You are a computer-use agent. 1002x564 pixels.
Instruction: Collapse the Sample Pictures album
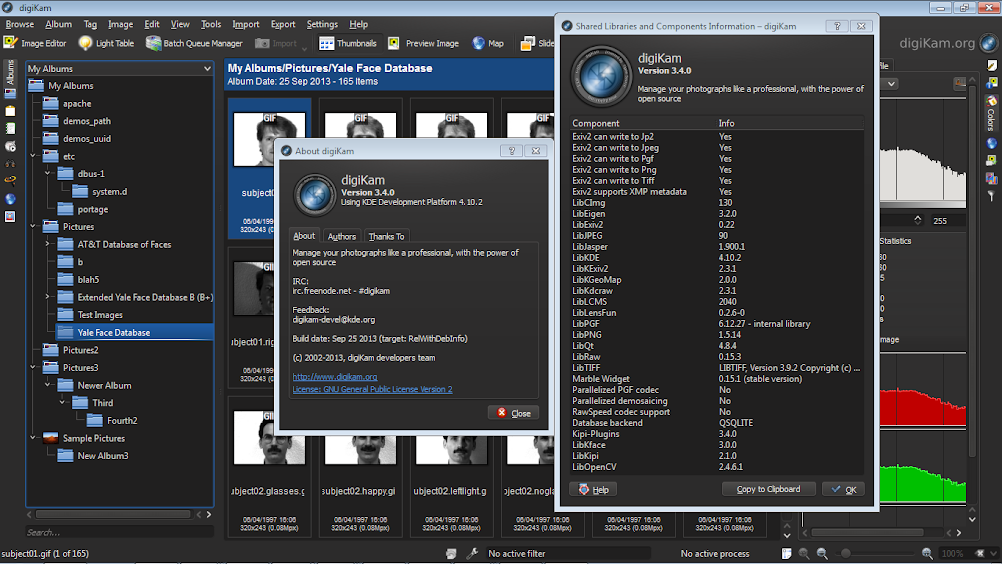click(x=33, y=438)
